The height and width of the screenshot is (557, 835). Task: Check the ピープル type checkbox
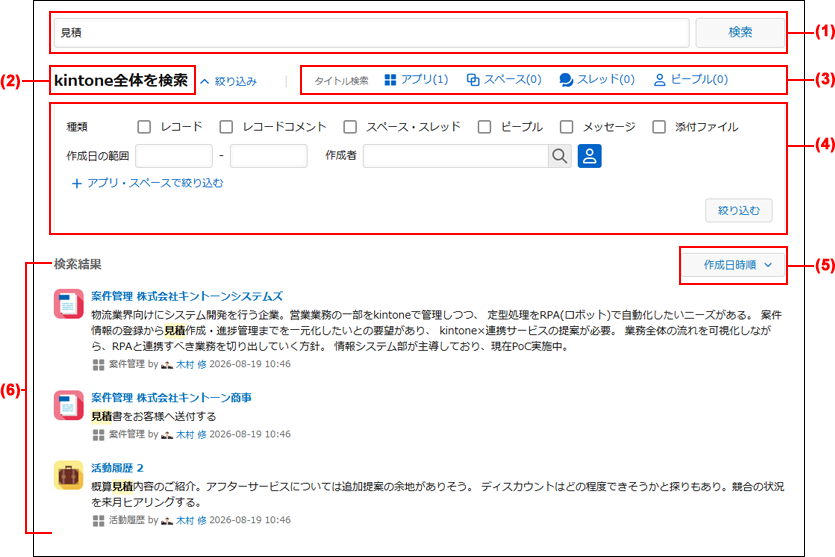(484, 127)
